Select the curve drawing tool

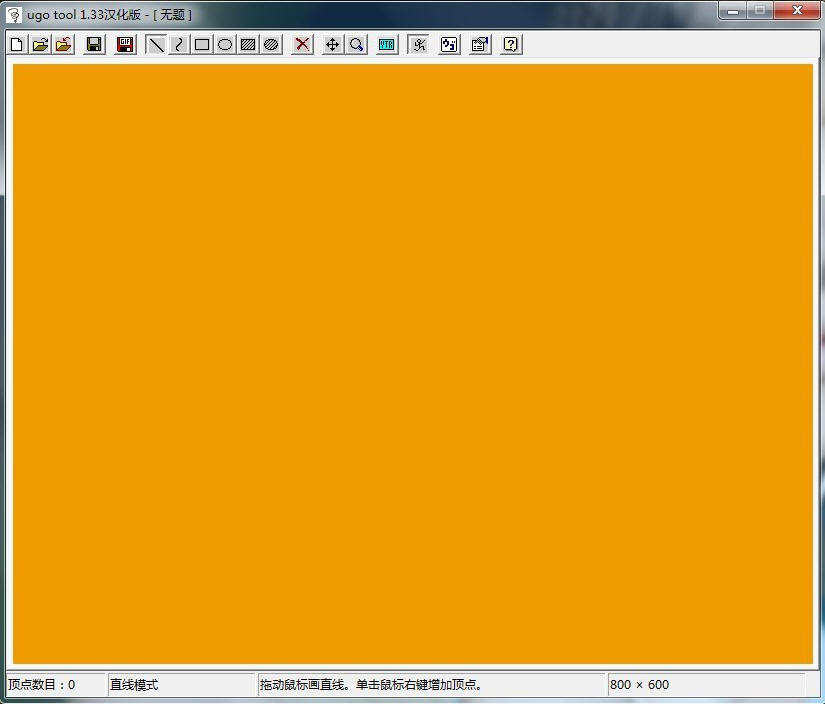179,45
